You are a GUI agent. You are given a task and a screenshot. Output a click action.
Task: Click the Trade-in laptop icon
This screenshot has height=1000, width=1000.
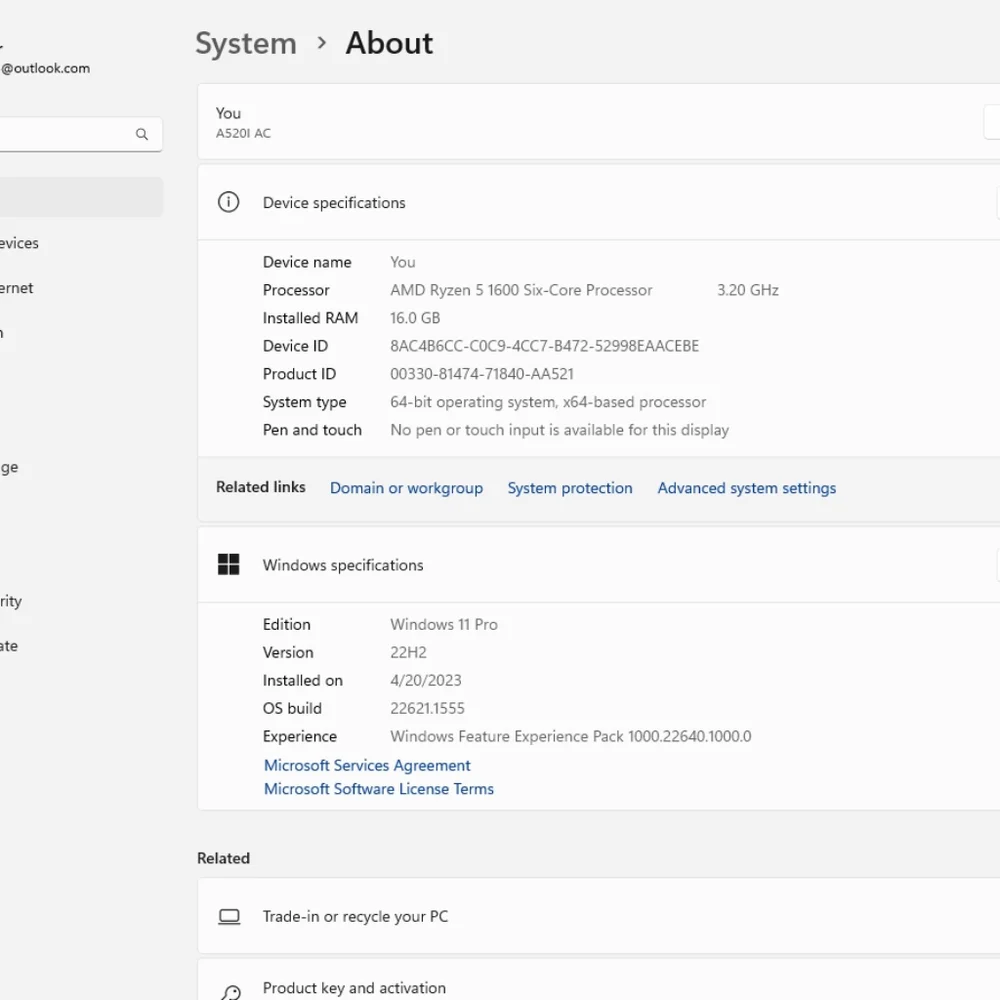[229, 916]
